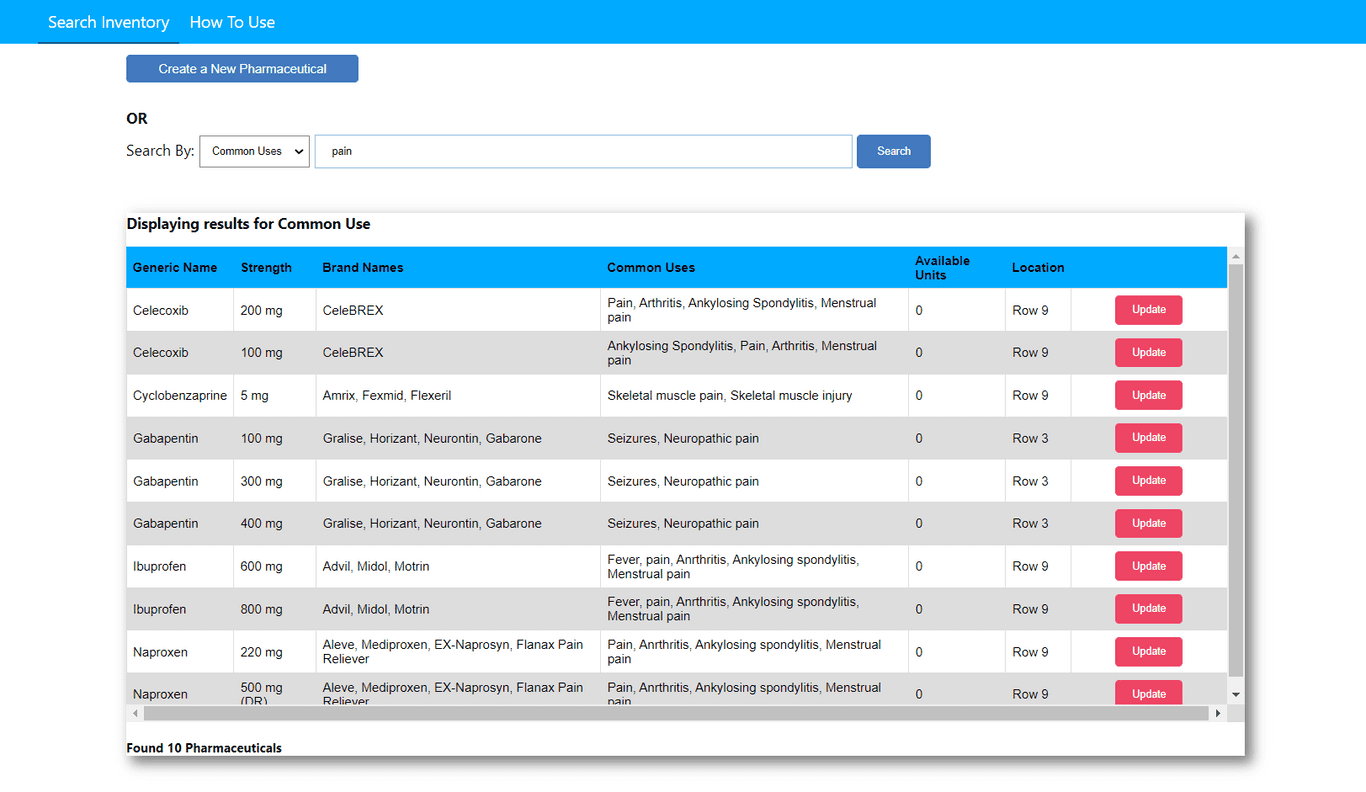Click Create a New Pharmaceutical button
Image resolution: width=1366 pixels, height=792 pixels.
242,69
